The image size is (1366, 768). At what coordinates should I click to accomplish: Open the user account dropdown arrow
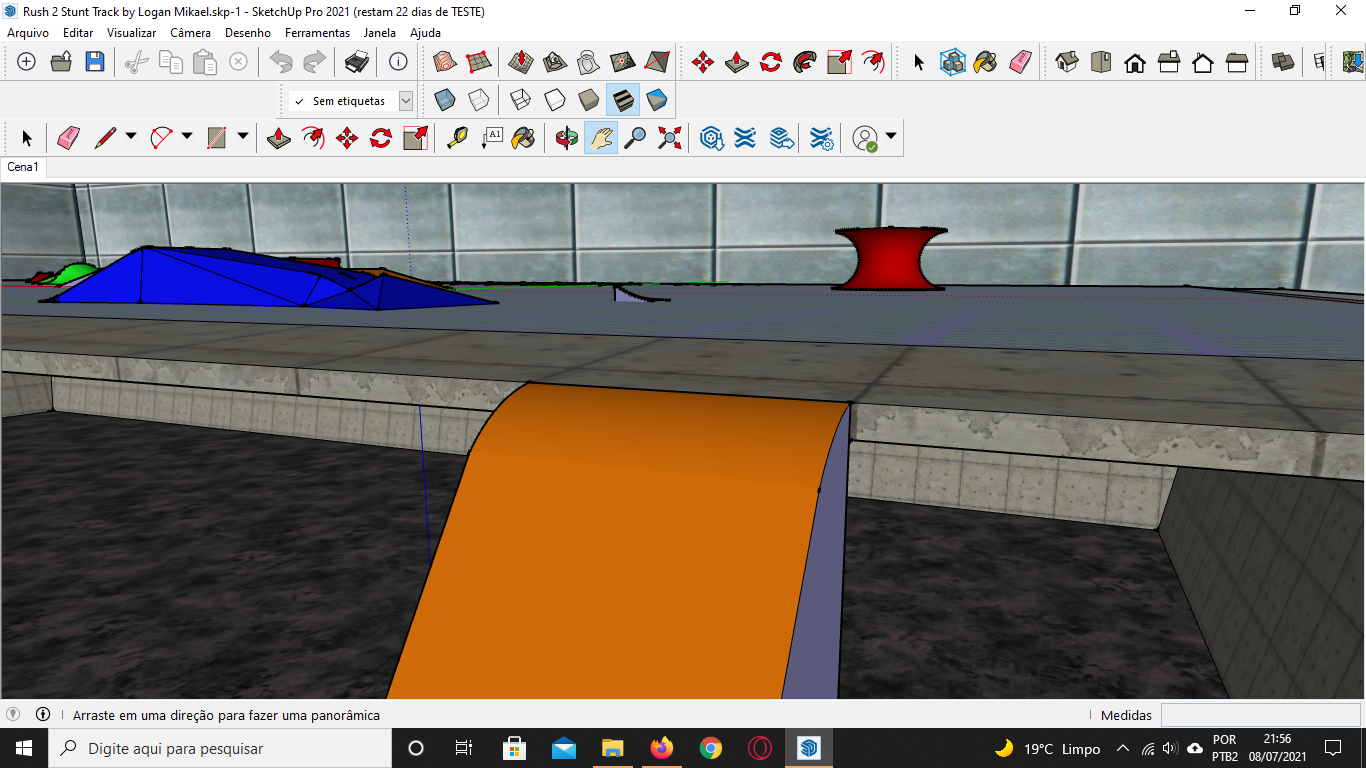tap(890, 136)
